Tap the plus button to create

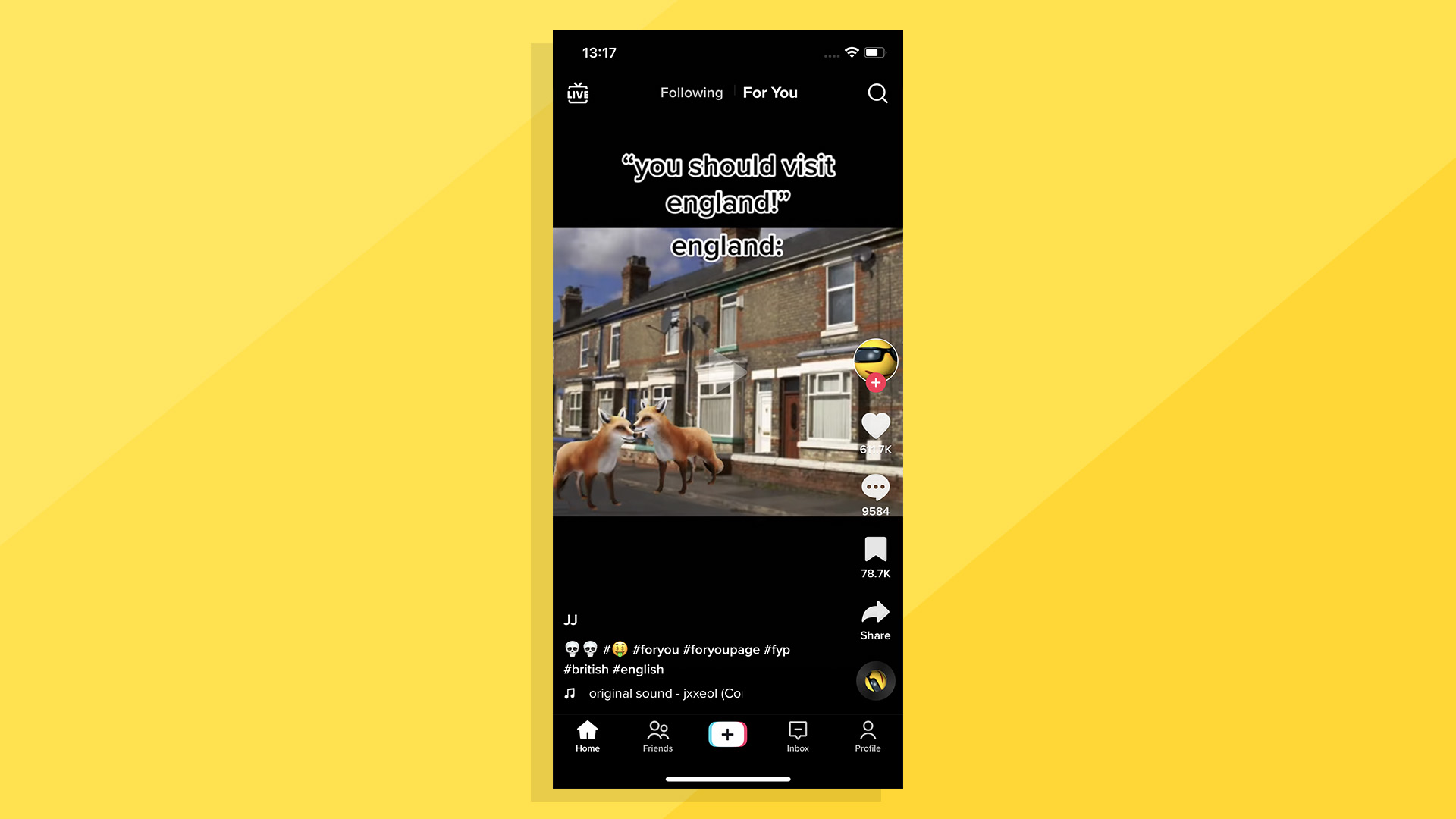point(727,735)
